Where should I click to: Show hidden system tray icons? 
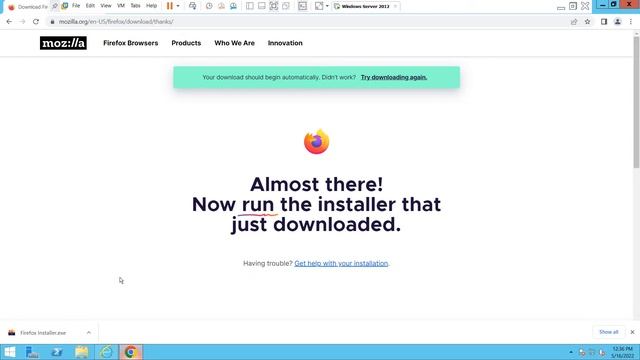(x=571, y=352)
